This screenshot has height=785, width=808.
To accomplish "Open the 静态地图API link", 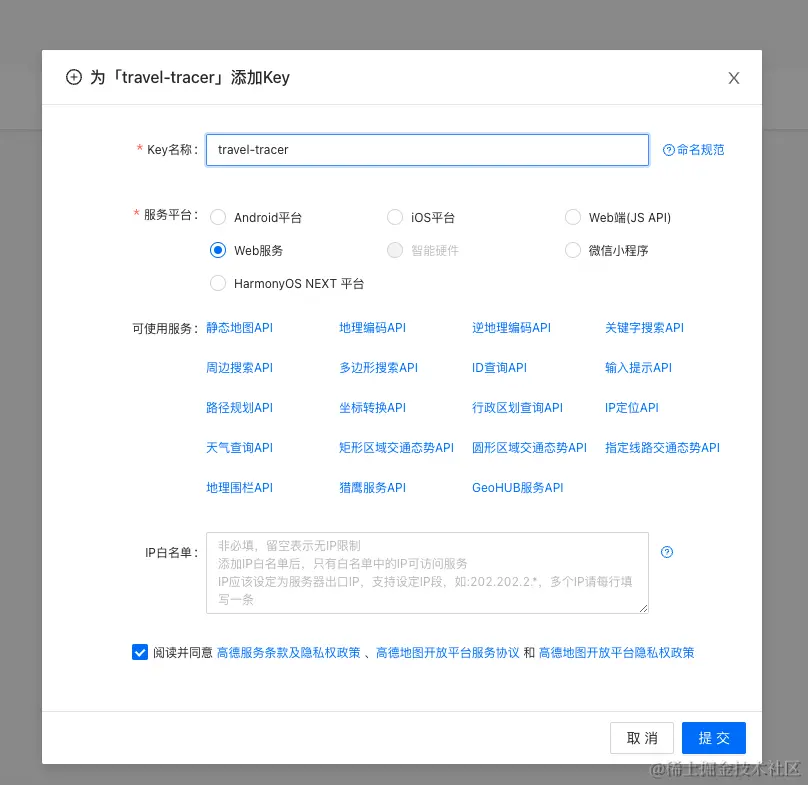I will click(x=240, y=328).
